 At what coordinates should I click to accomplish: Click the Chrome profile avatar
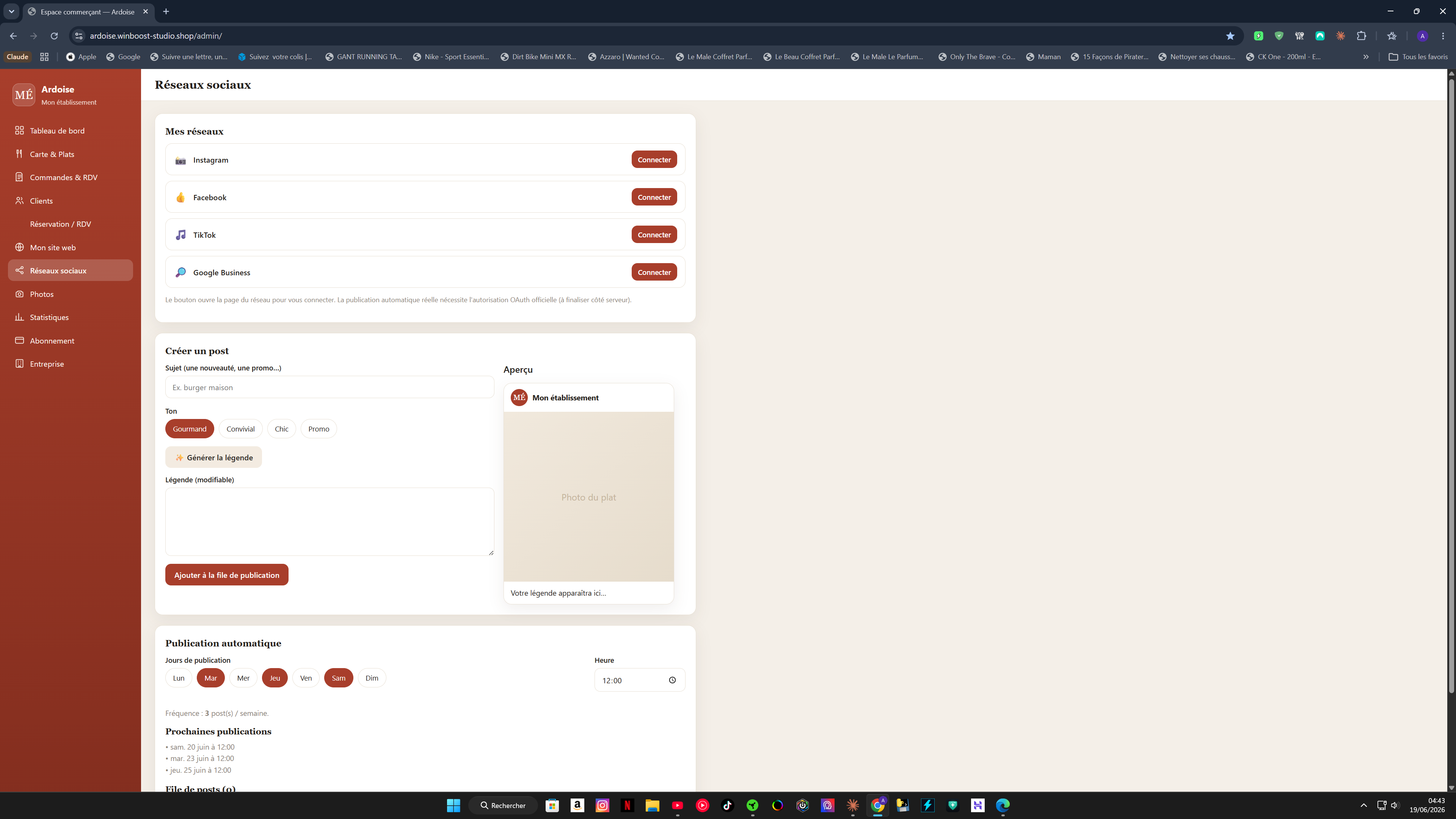coord(1423,36)
